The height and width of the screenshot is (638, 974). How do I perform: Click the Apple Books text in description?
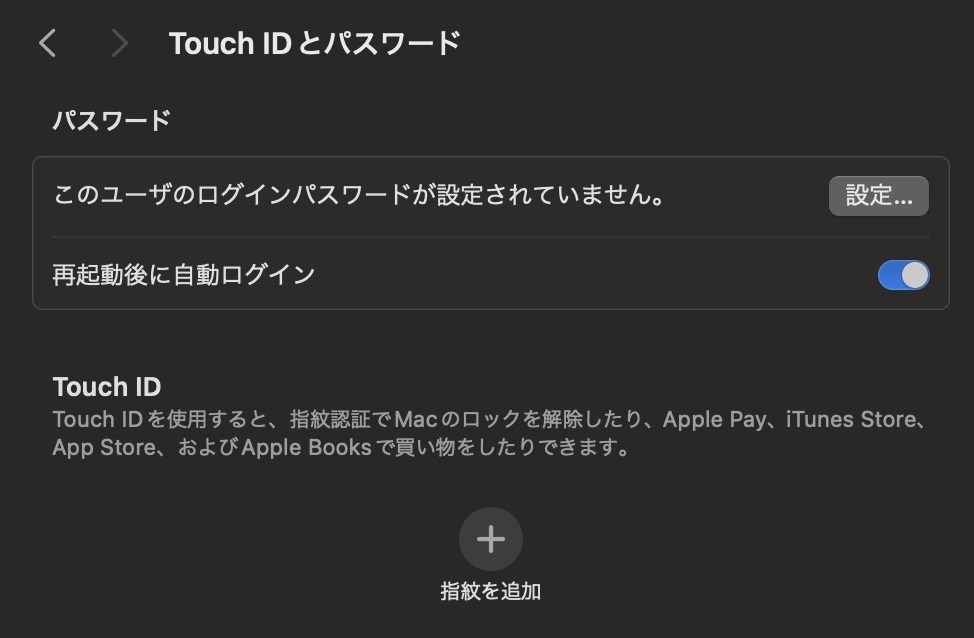pos(306,447)
